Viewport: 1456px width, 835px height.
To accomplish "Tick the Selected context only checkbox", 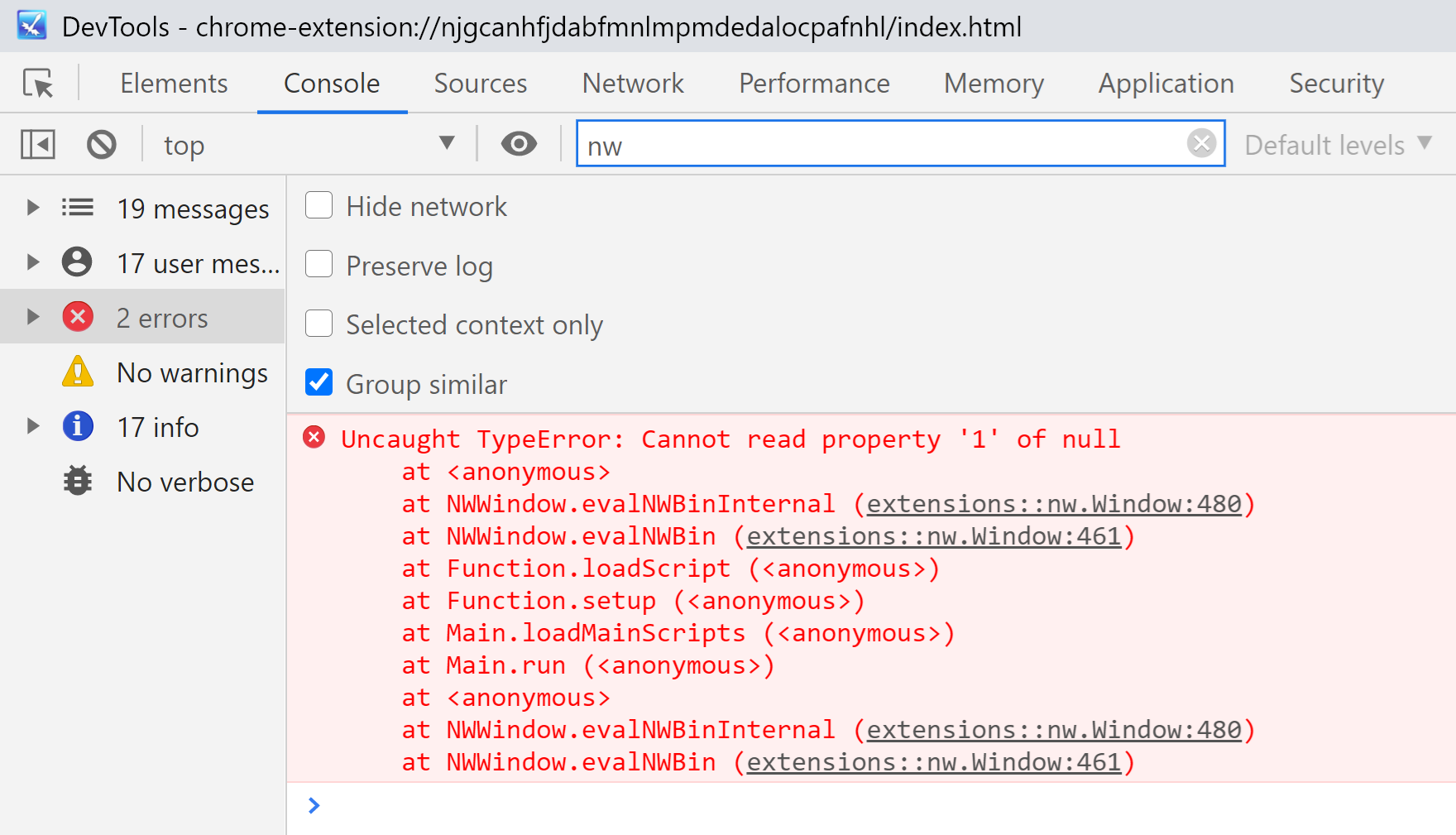I will (319, 324).
